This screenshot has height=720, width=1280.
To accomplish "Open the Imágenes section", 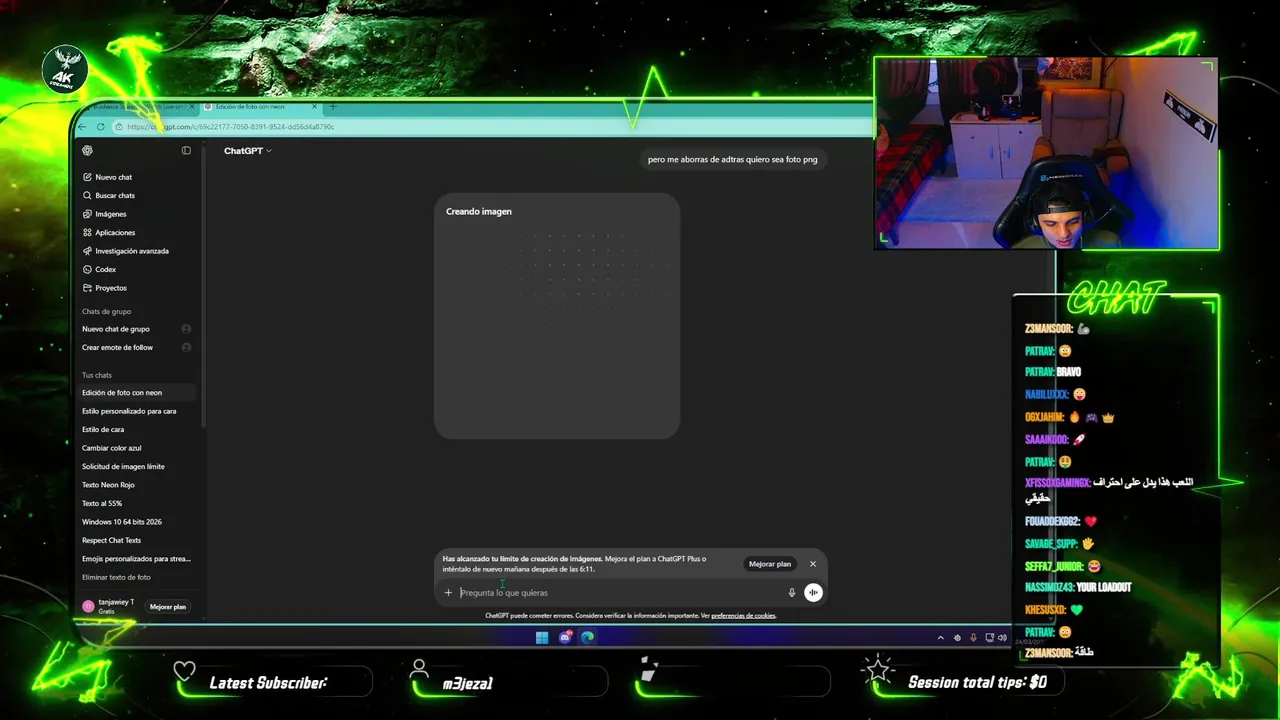I will pyautogui.click(x=110, y=214).
